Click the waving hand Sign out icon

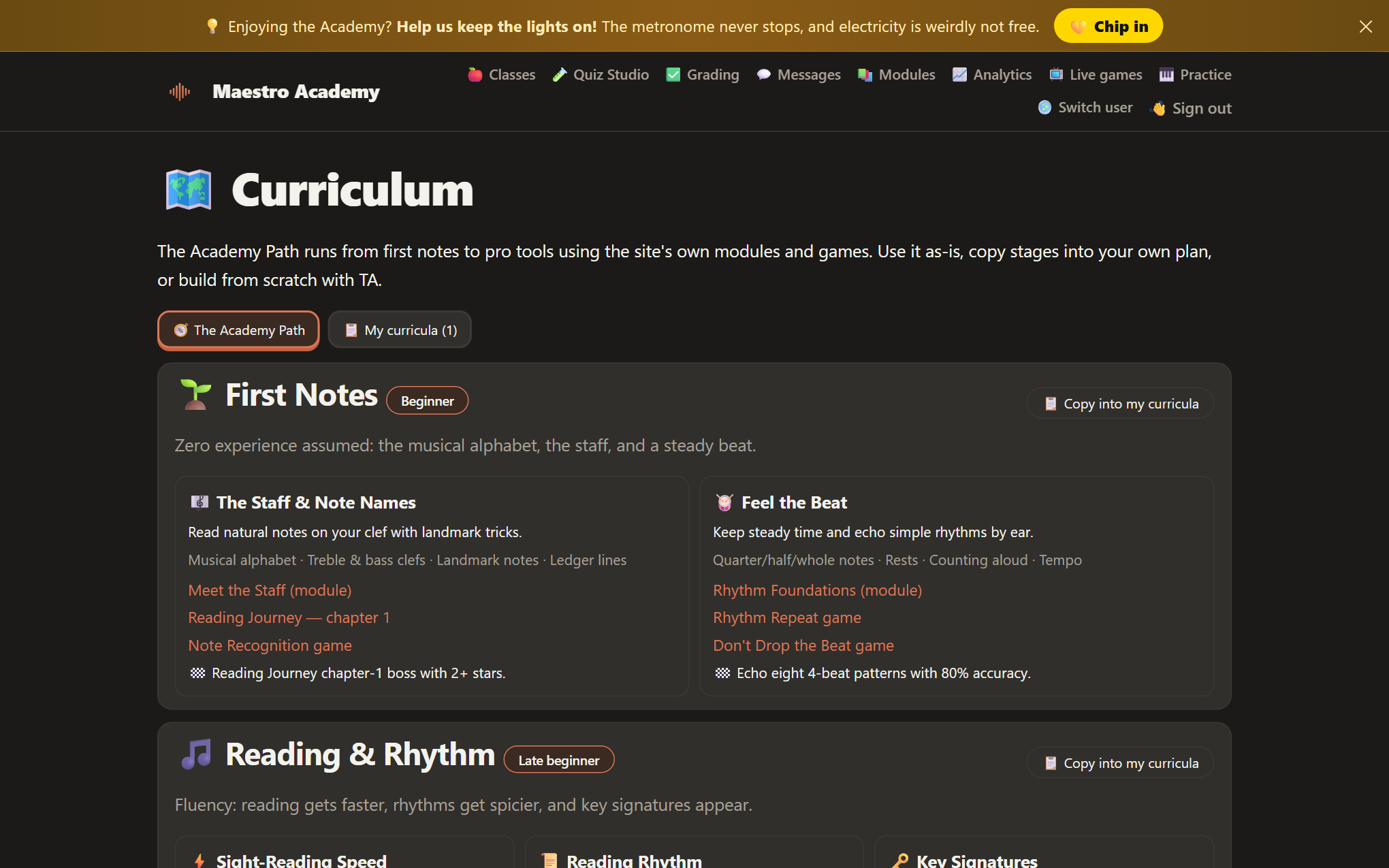point(1158,108)
